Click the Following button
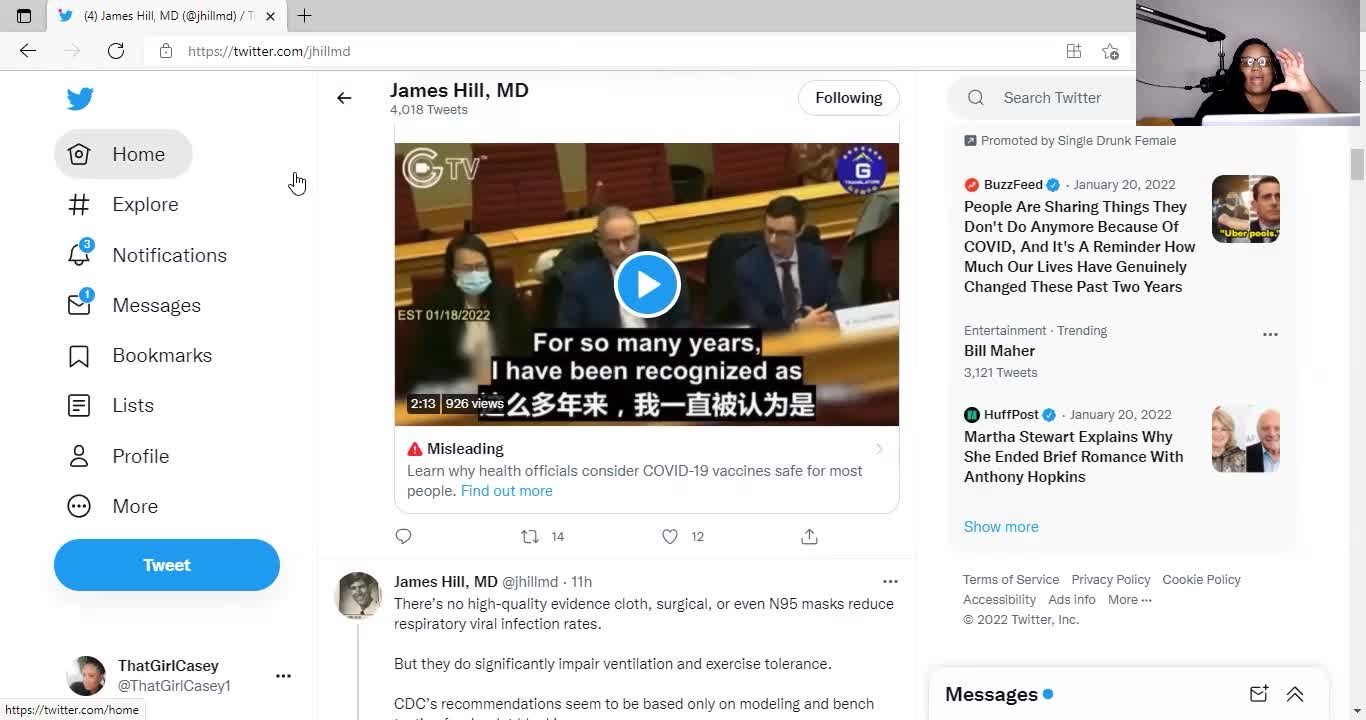This screenshot has width=1366, height=720. tap(848, 98)
